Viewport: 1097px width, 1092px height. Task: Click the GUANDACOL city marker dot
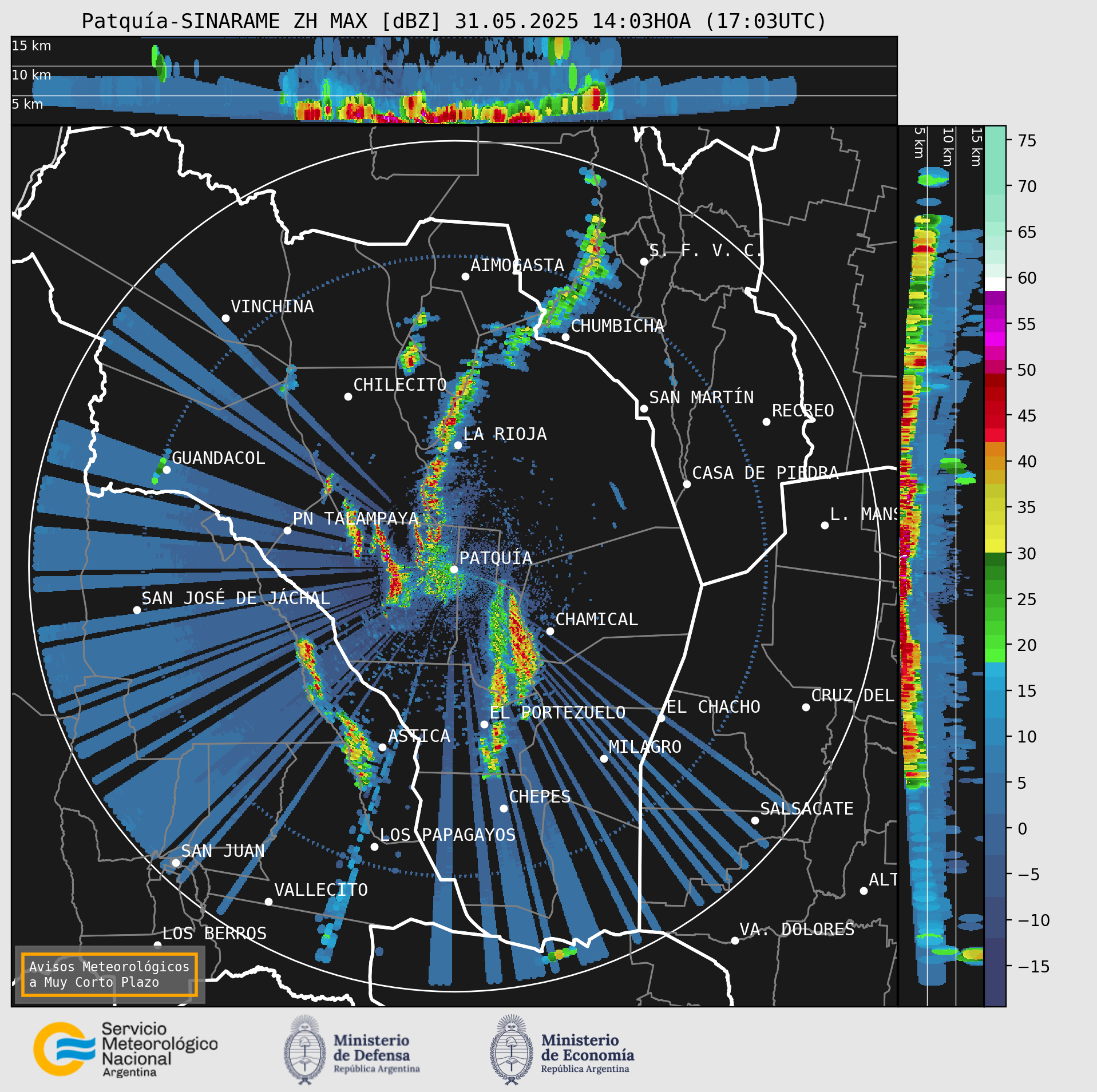click(x=167, y=470)
